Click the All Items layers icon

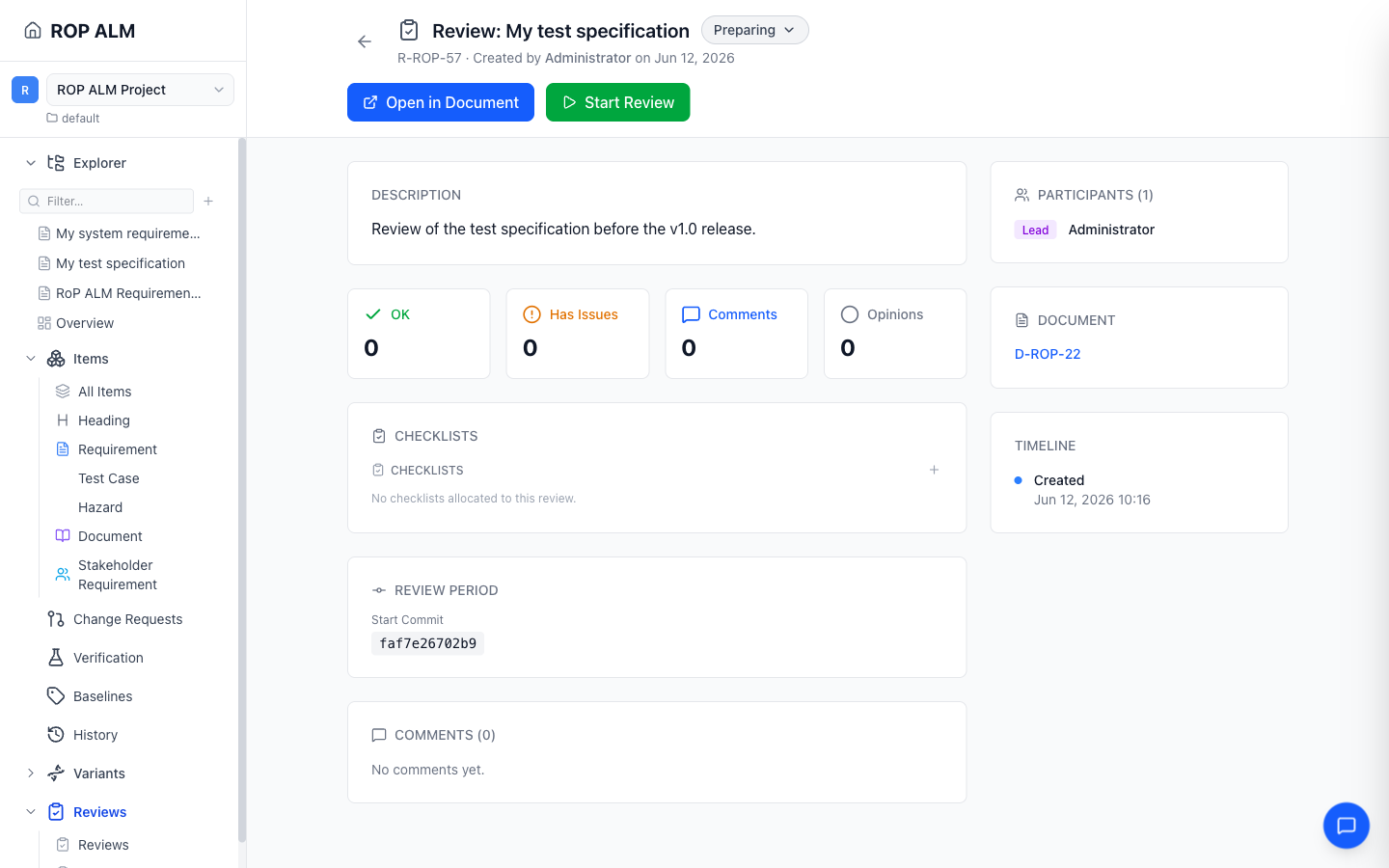pyautogui.click(x=63, y=392)
